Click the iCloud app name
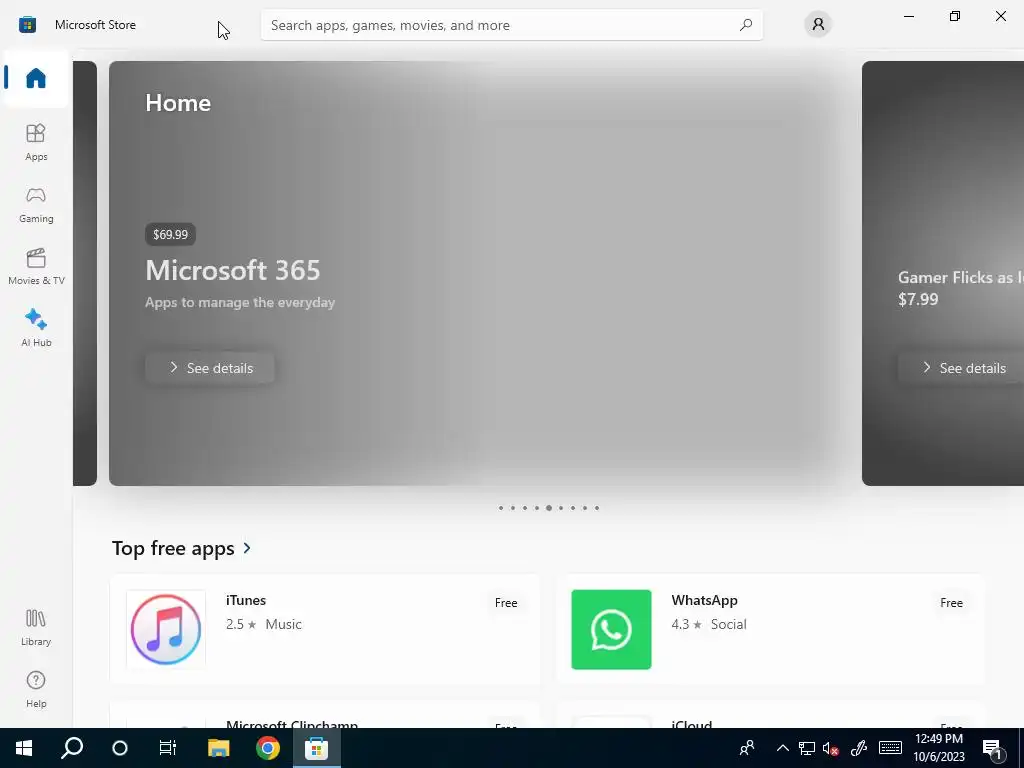The height and width of the screenshot is (768, 1024). [x=691, y=724]
